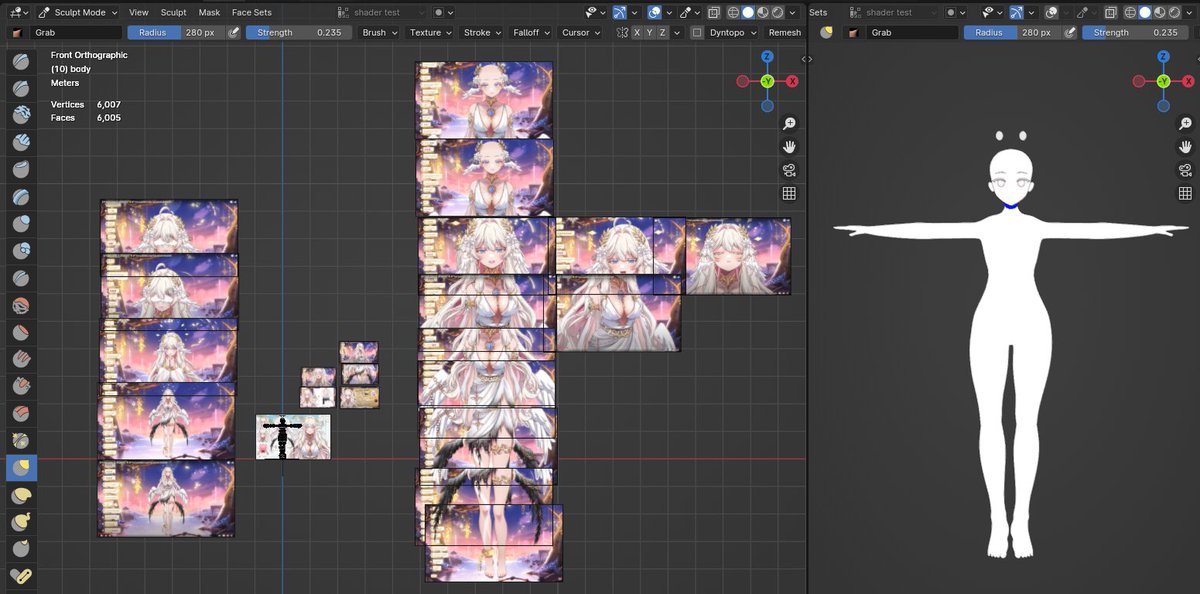This screenshot has height=594, width=1200.
Task: Toggle show overlays button in right viewport header
Action: point(1052,12)
